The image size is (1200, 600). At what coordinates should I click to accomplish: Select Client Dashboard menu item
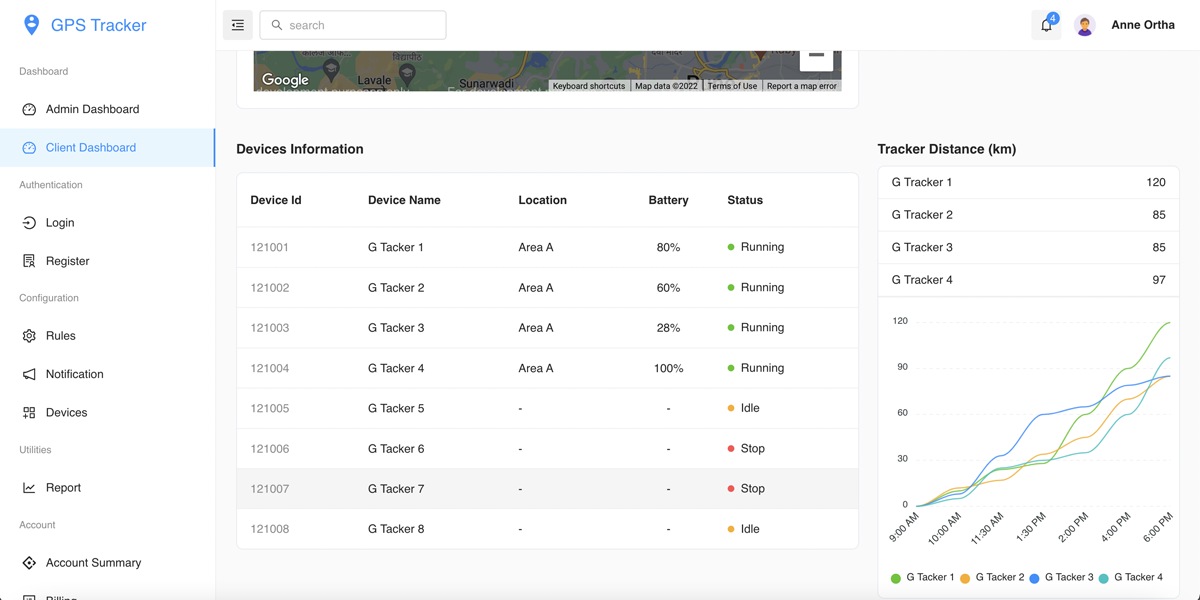coord(107,147)
